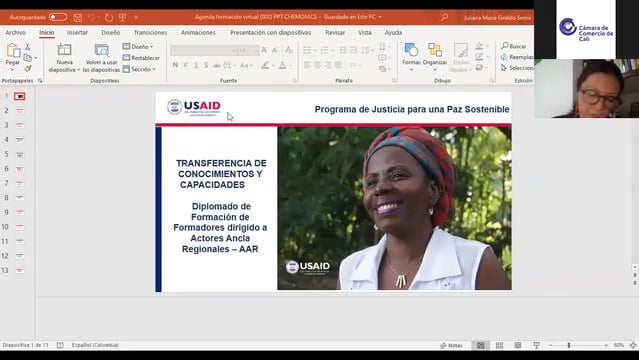Image resolution: width=639 pixels, height=360 pixels.
Task: Click the Buscar search tool
Action: [514, 46]
